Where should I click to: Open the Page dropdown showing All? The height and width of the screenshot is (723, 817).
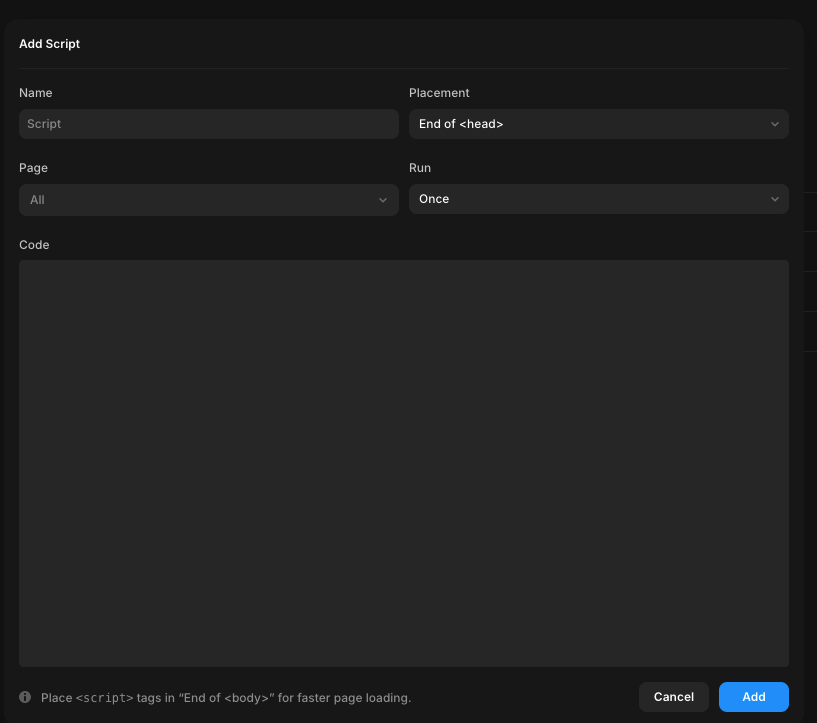click(208, 200)
